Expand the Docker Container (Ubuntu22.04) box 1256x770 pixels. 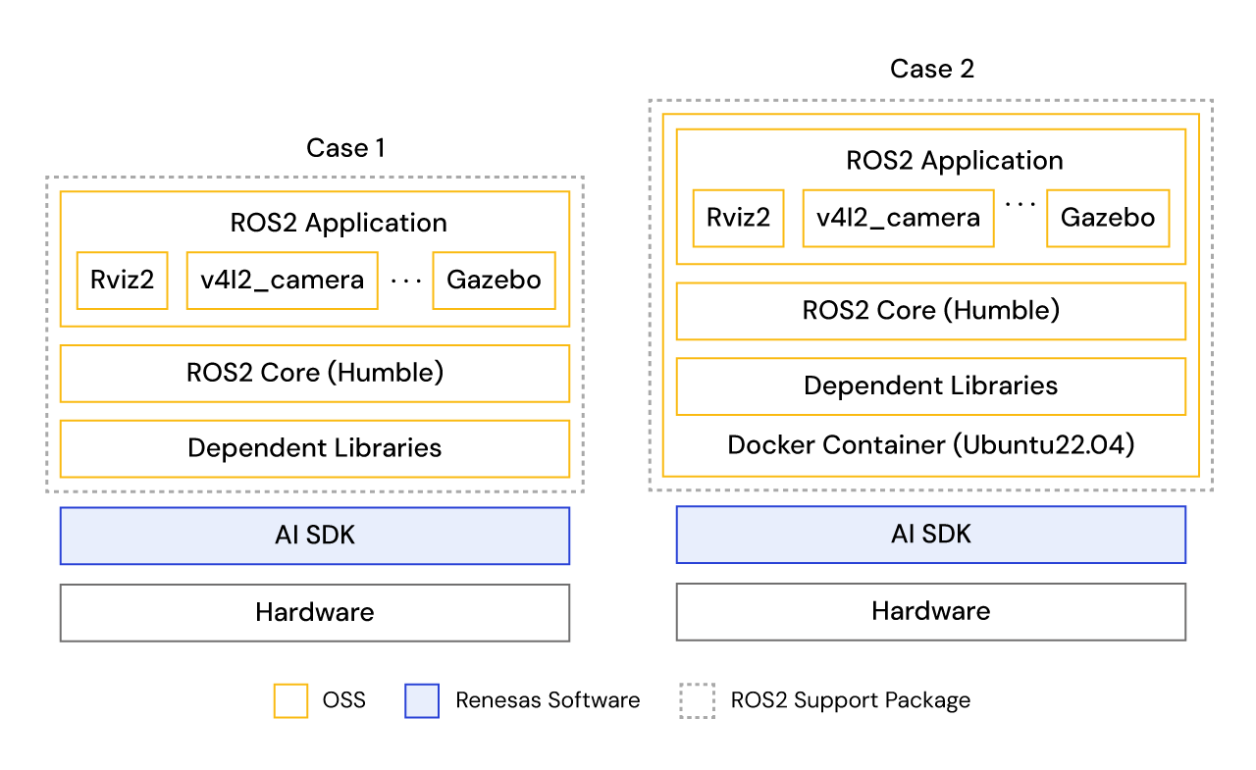pyautogui.click(x=931, y=445)
